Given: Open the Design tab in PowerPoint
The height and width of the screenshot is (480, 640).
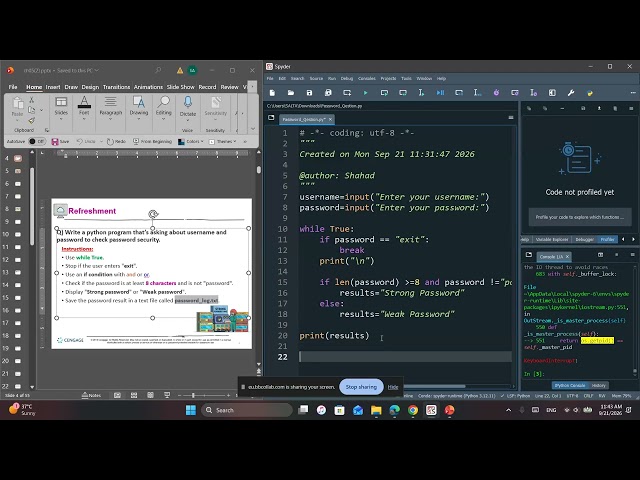Looking at the screenshot, I should click(x=90, y=87).
